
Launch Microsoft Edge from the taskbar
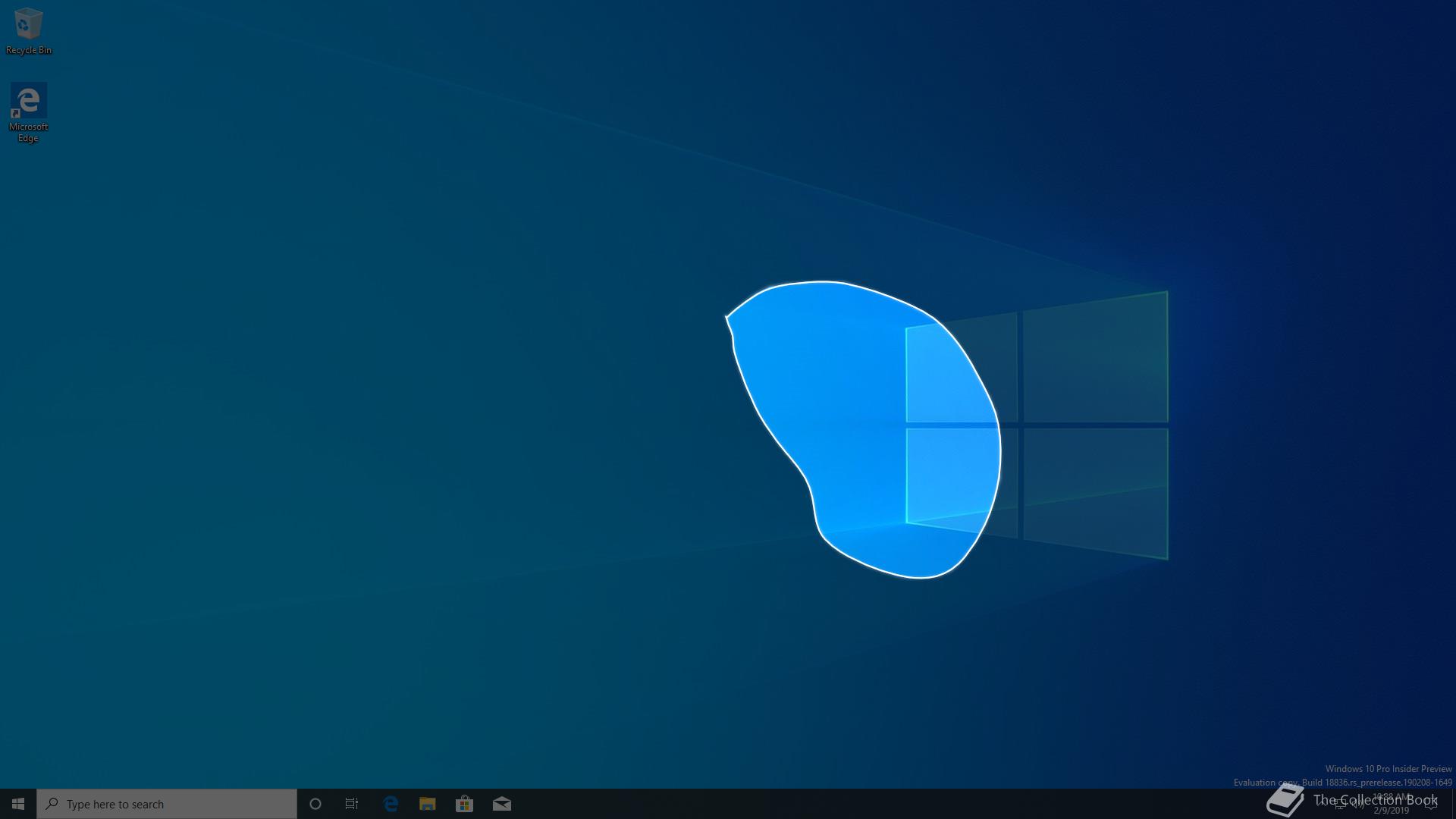pyautogui.click(x=391, y=804)
